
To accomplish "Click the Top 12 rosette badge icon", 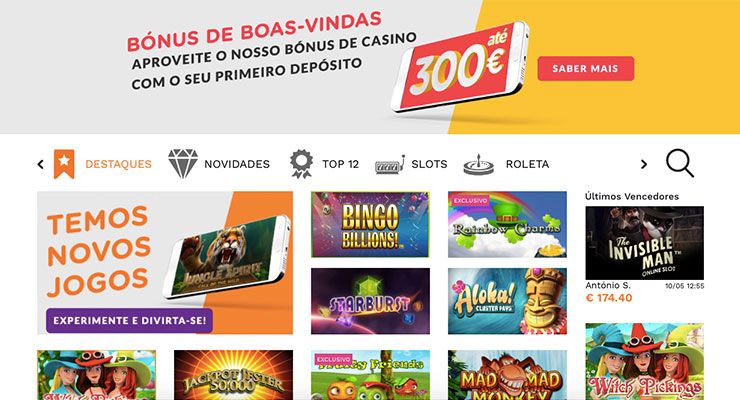I will (x=301, y=164).
